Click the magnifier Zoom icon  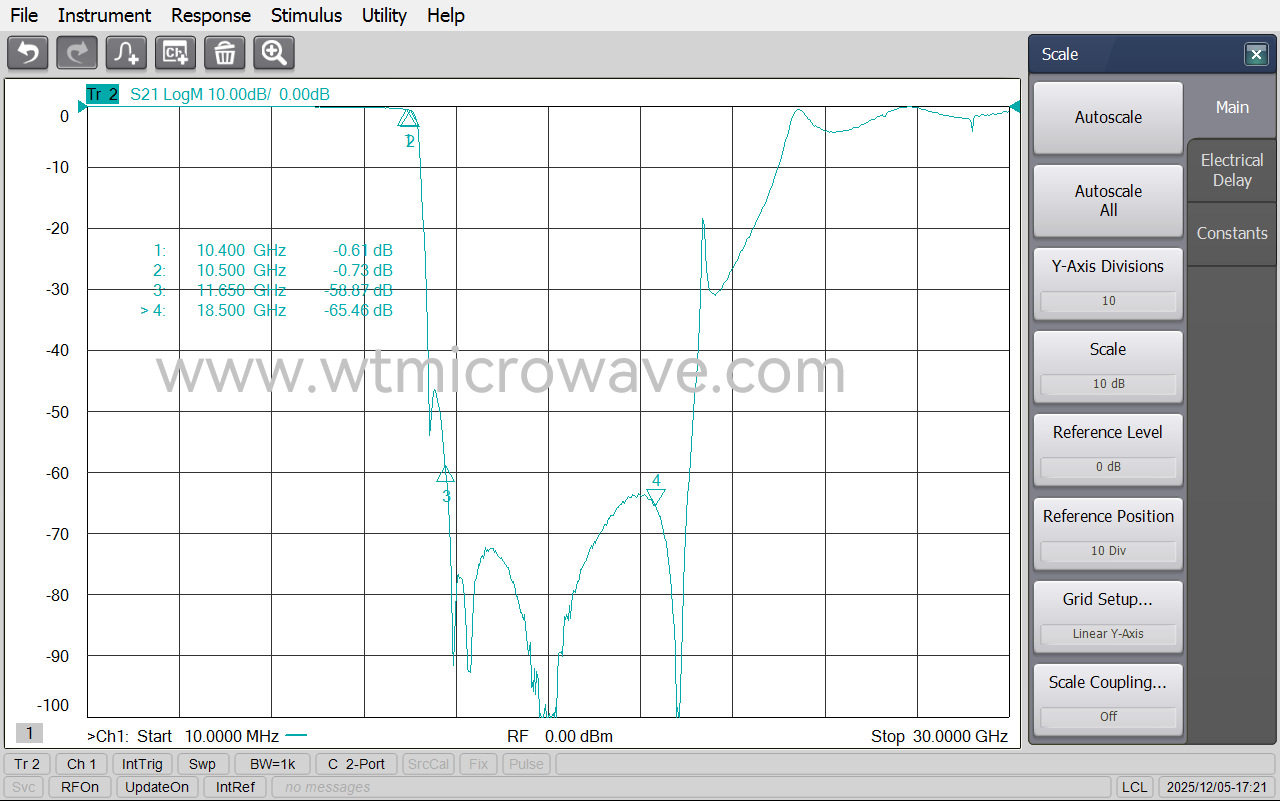click(x=274, y=53)
